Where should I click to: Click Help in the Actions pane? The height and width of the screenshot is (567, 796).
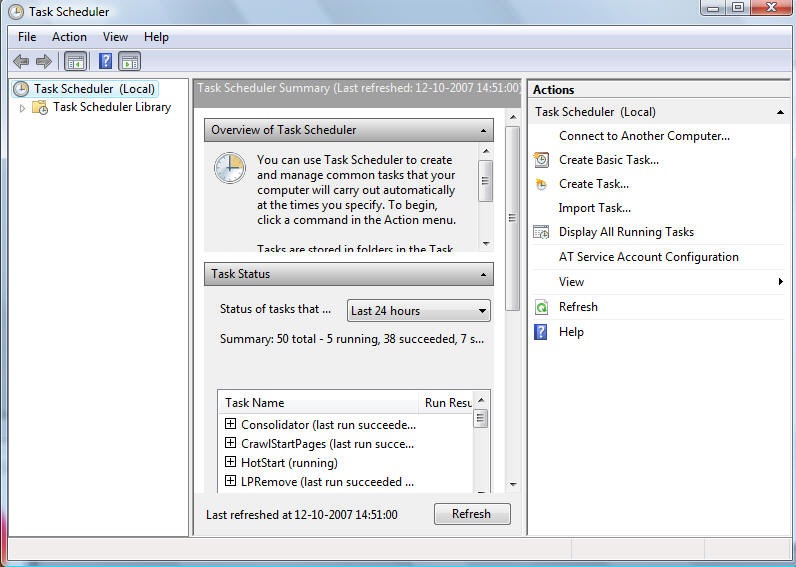click(x=571, y=332)
